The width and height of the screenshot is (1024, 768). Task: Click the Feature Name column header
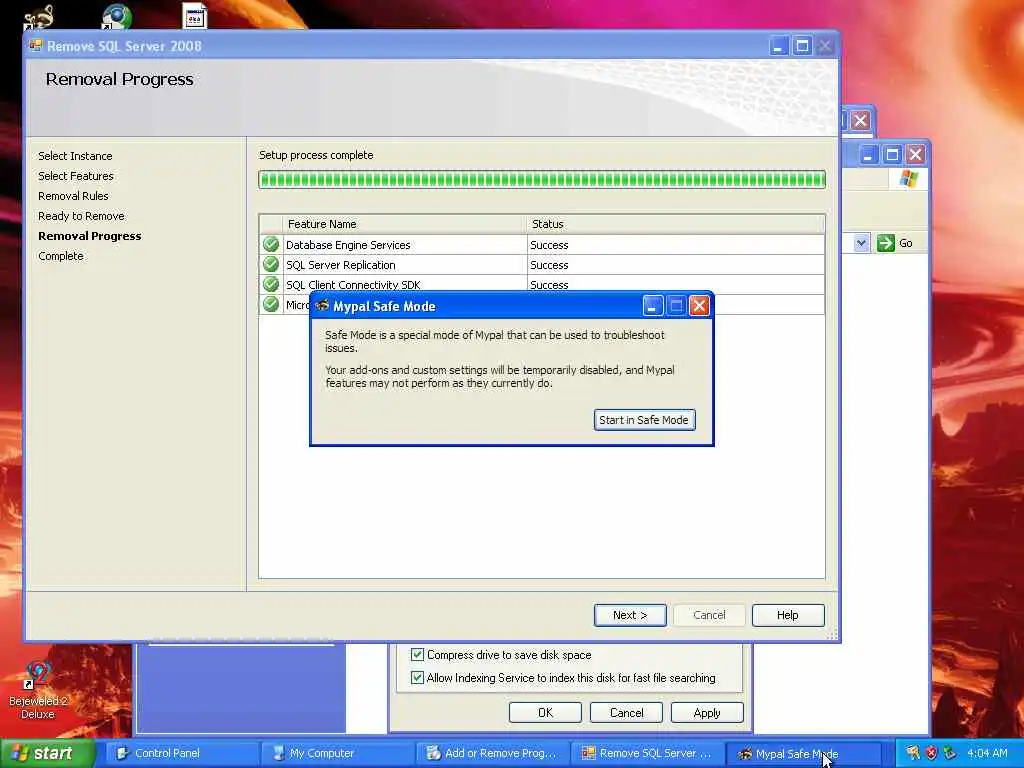click(404, 224)
